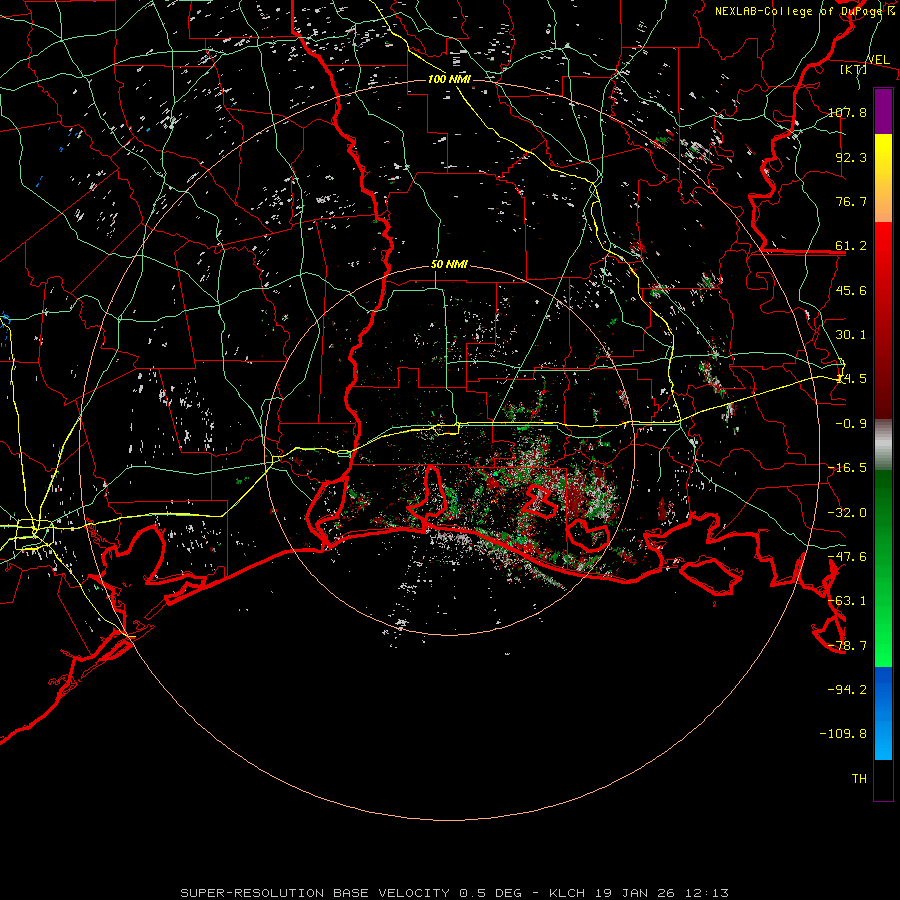This screenshot has height=900, width=900.
Task: Click the 19 JAN 26 date text
Action: (x=633, y=893)
